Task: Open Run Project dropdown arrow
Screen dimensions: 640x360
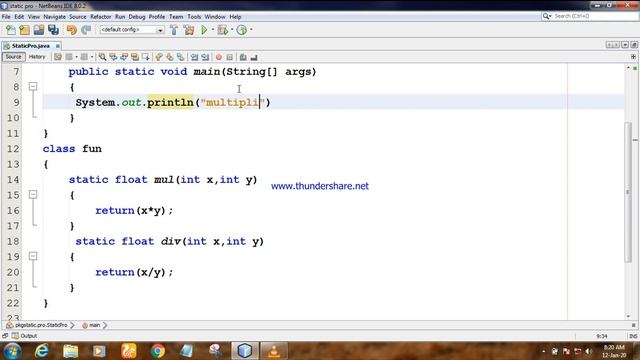Action: (x=213, y=30)
